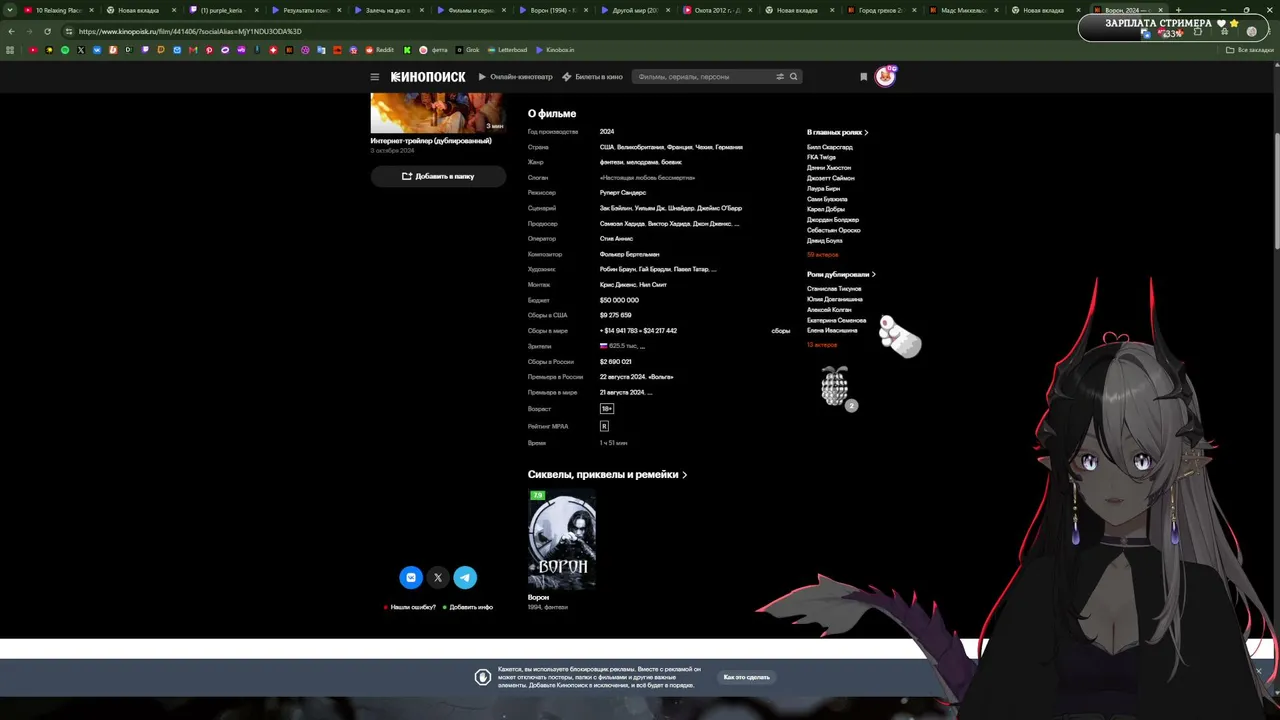Open the 13 актеров dubbing cast link
The width and height of the screenshot is (1280, 720).
click(x=822, y=345)
